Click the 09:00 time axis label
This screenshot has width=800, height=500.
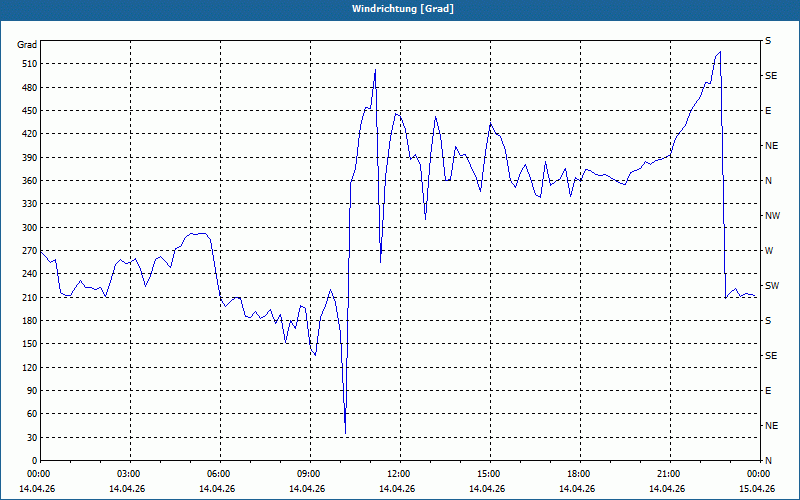pyautogui.click(x=310, y=473)
